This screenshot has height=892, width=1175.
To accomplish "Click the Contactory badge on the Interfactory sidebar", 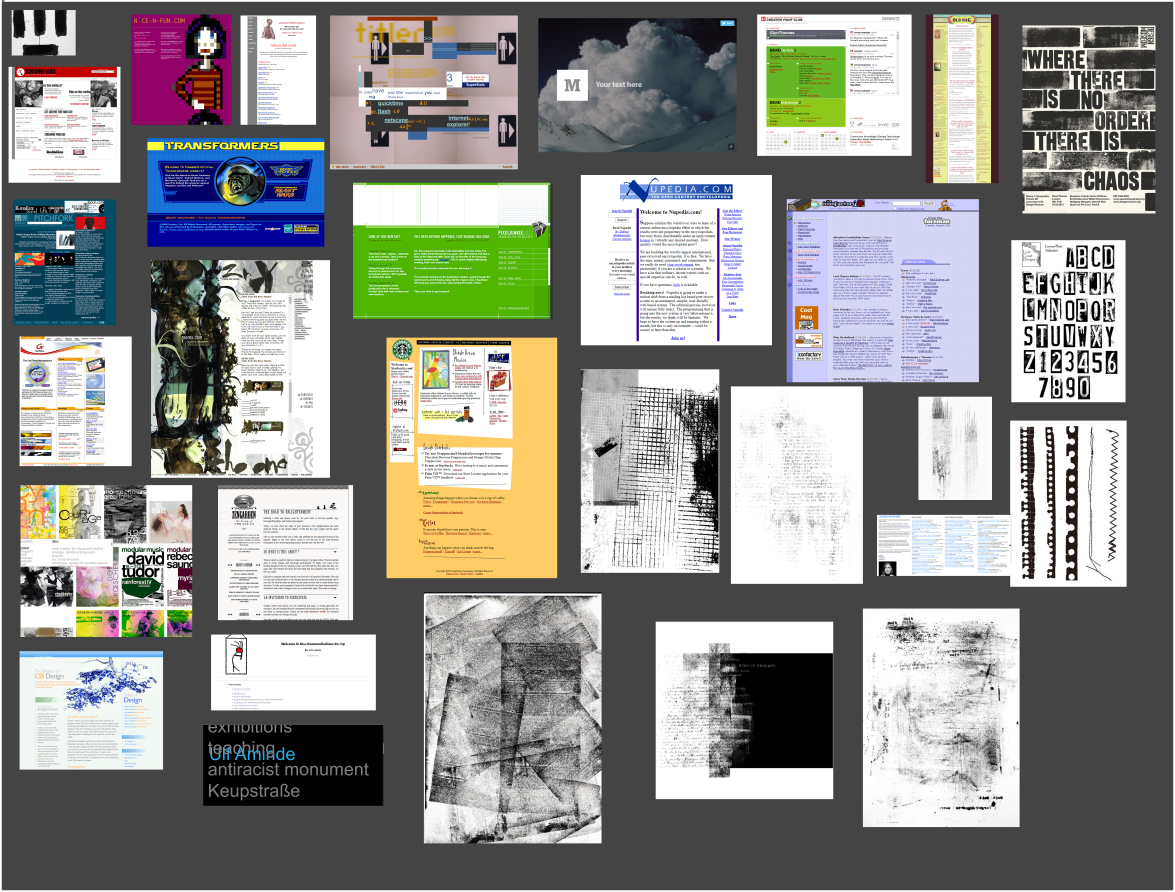I will pos(808,356).
